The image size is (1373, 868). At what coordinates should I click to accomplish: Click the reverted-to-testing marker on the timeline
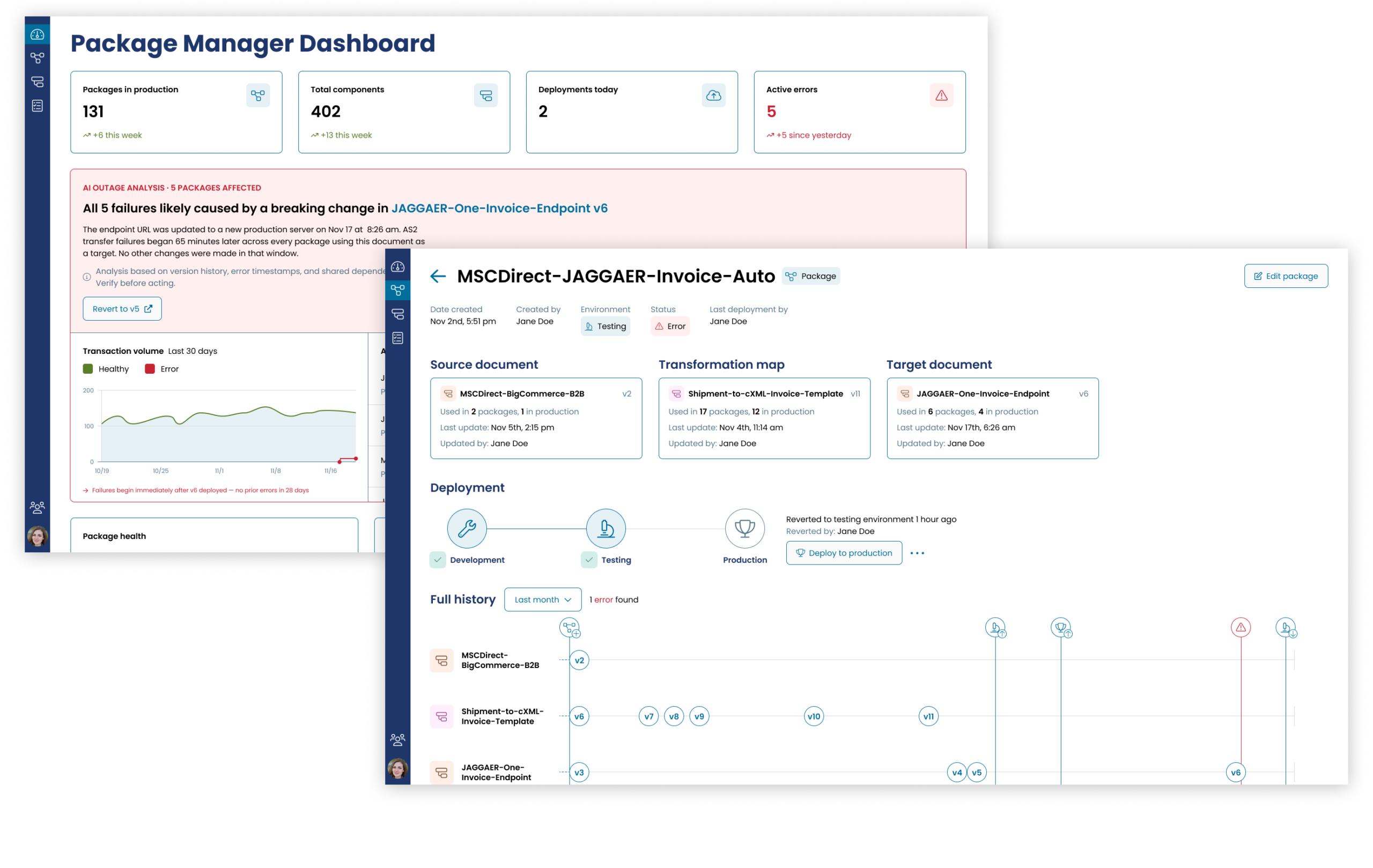[x=1286, y=628]
